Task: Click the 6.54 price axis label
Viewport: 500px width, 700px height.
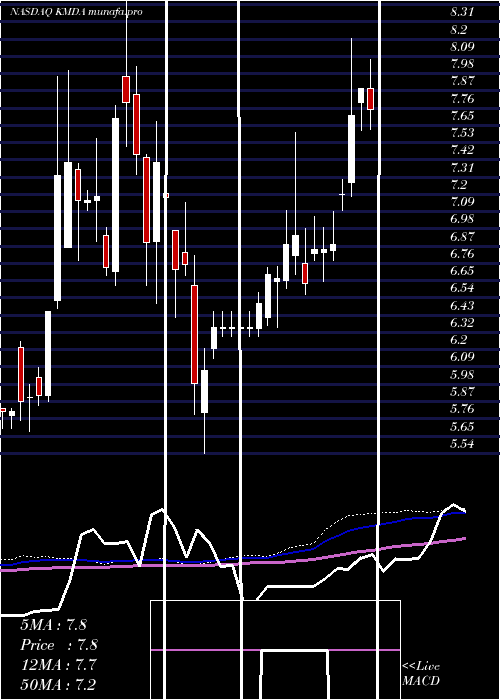Action: coord(462,288)
